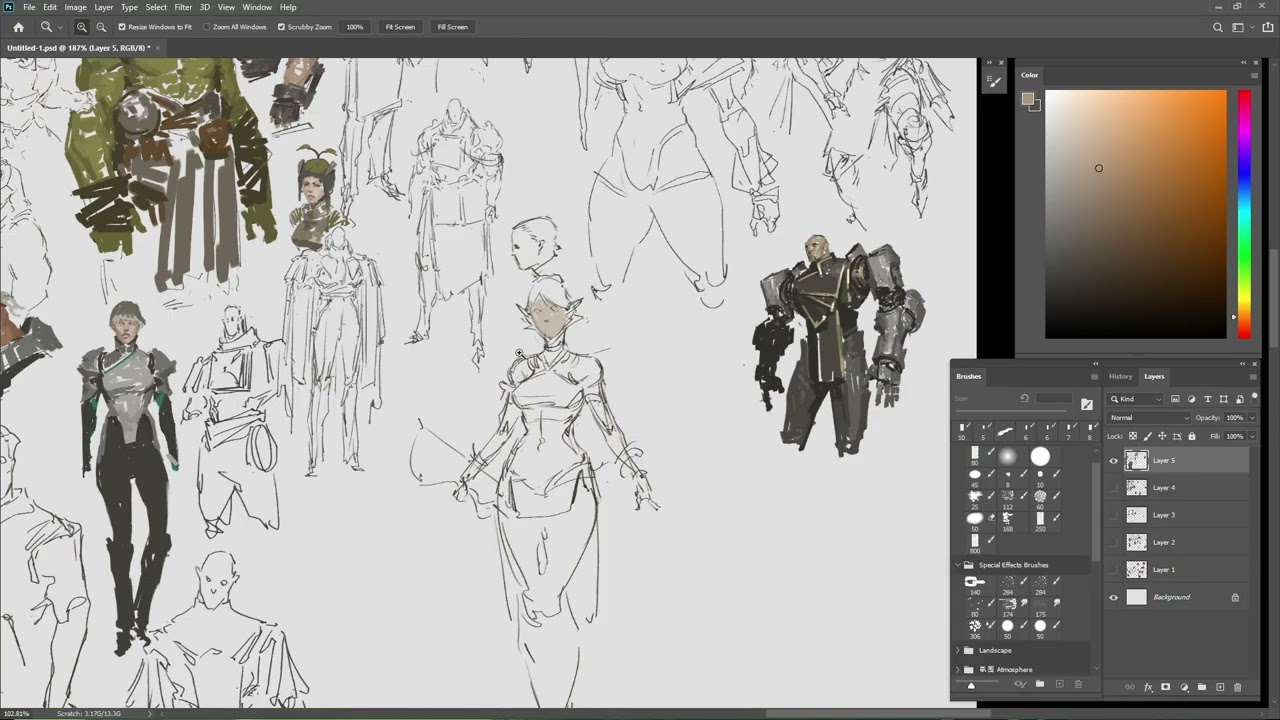Click the link layers icon

1129,687
